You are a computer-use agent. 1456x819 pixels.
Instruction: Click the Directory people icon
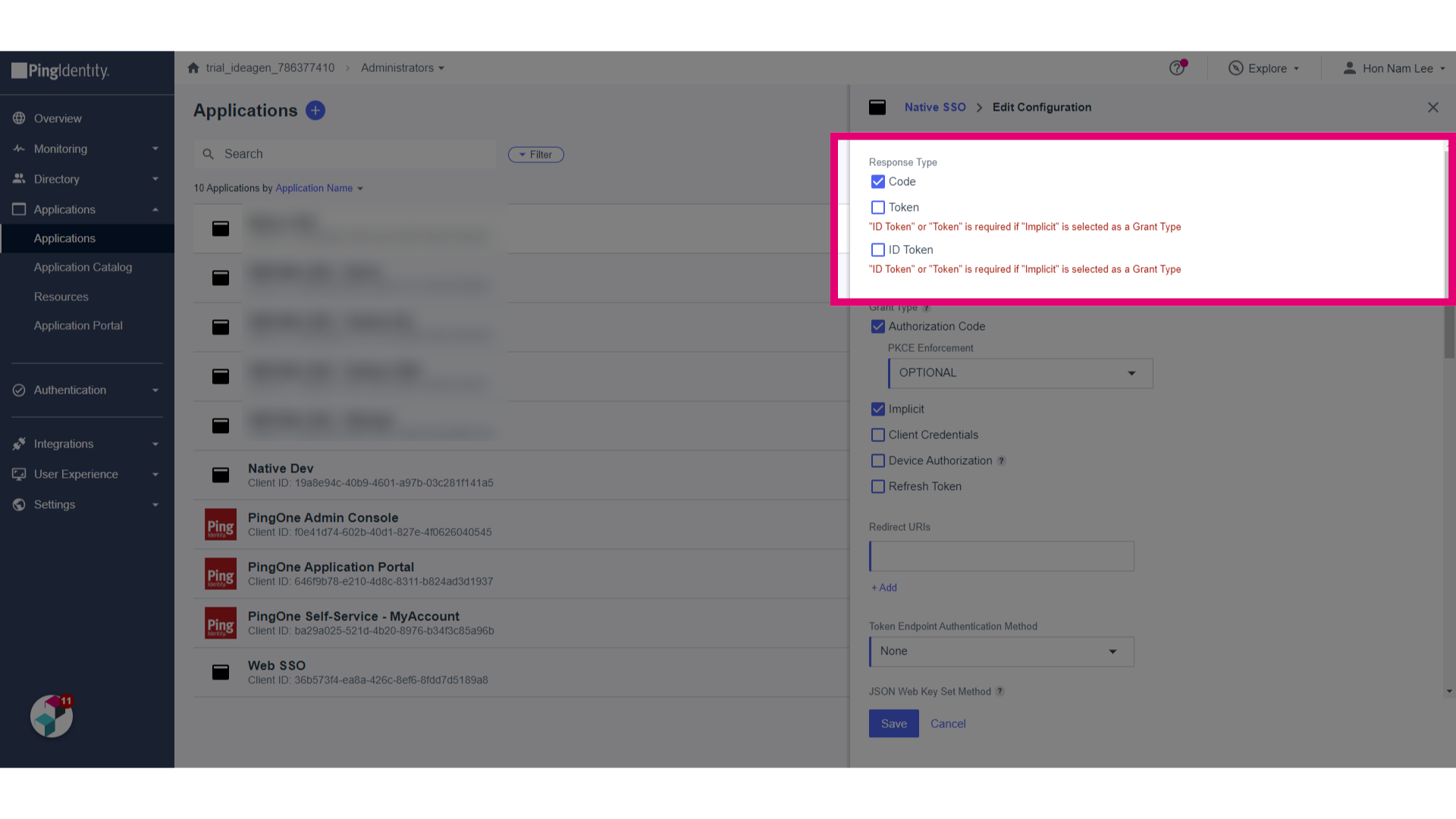pos(19,179)
